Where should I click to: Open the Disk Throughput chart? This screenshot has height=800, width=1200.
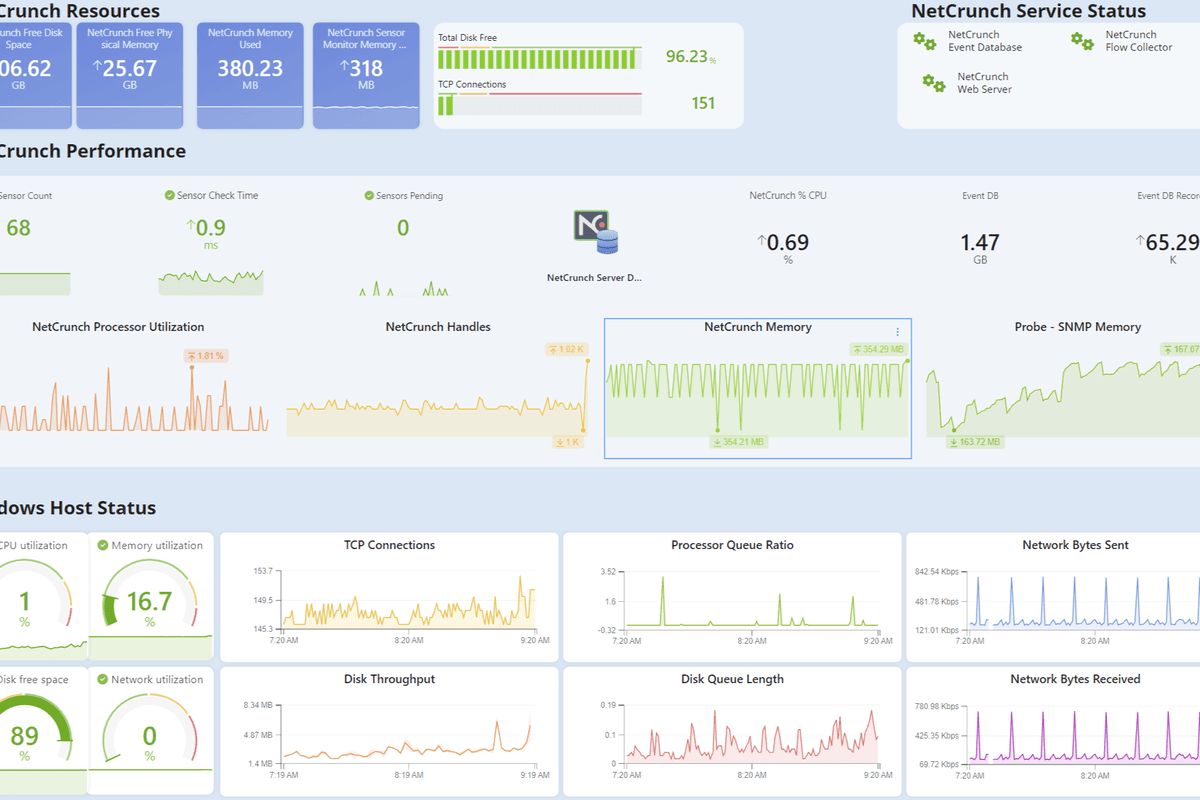click(389, 731)
